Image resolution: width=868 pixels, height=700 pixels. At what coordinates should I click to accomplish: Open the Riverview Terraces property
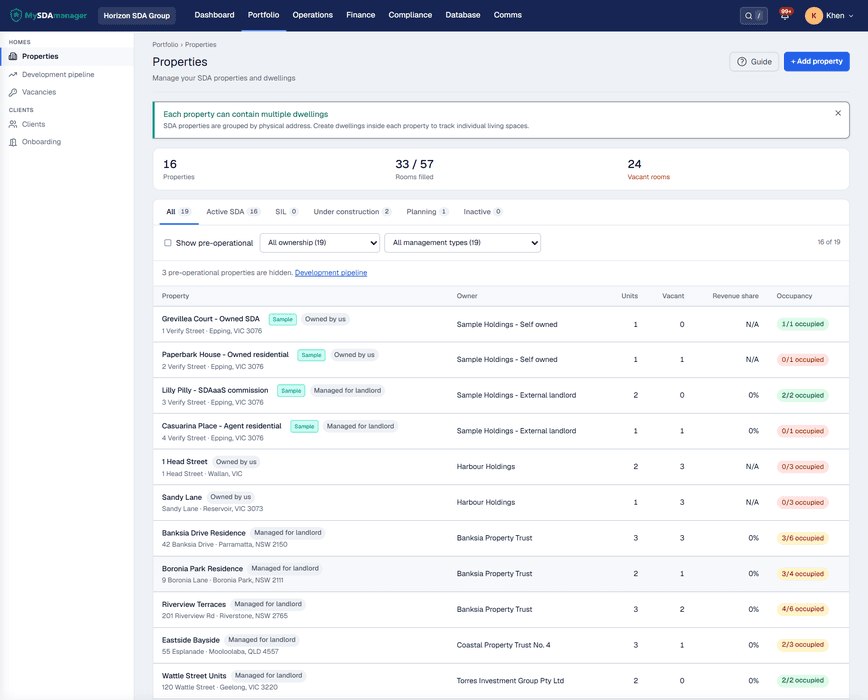coord(194,604)
